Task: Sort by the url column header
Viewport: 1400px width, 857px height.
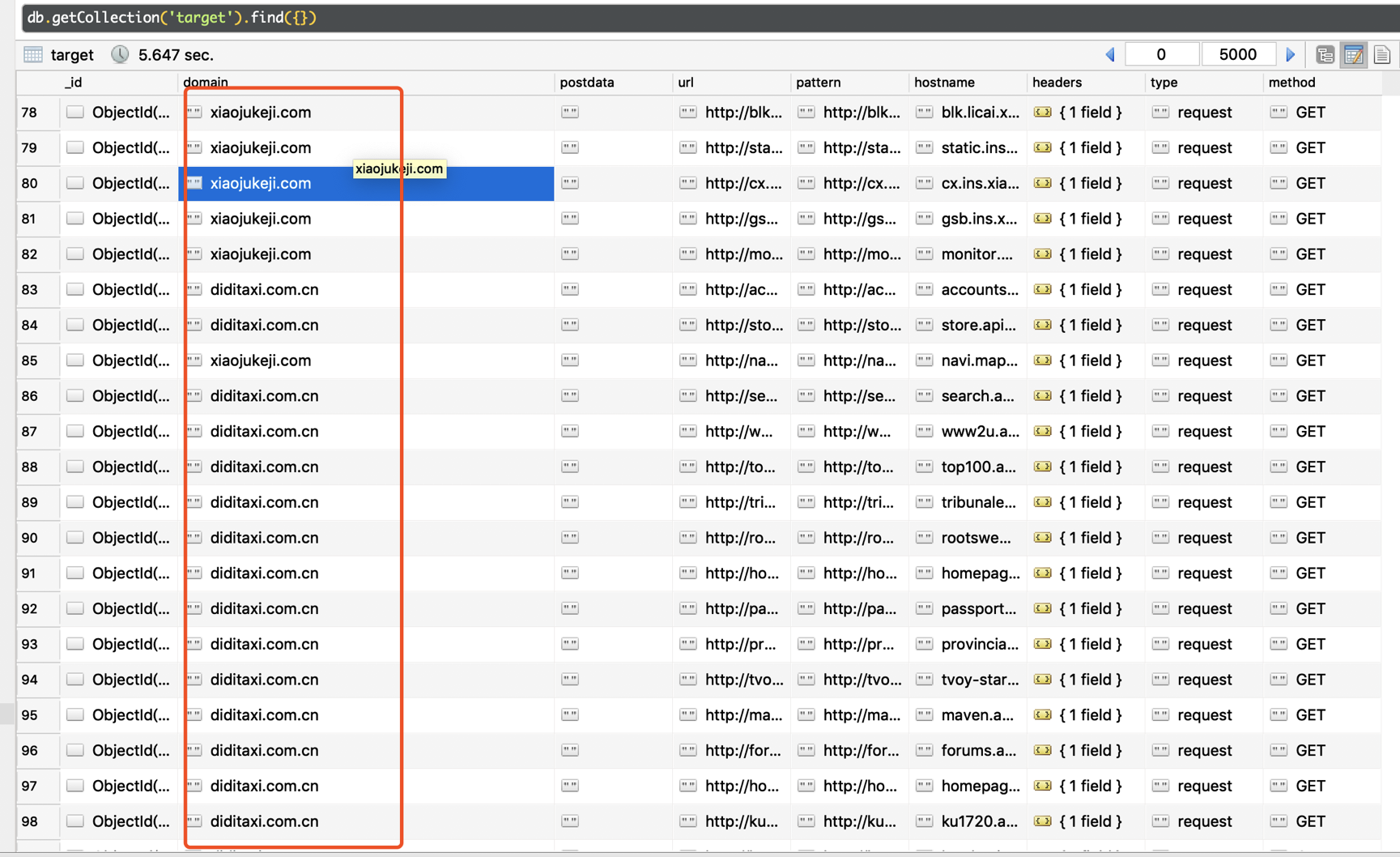Action: tap(686, 83)
